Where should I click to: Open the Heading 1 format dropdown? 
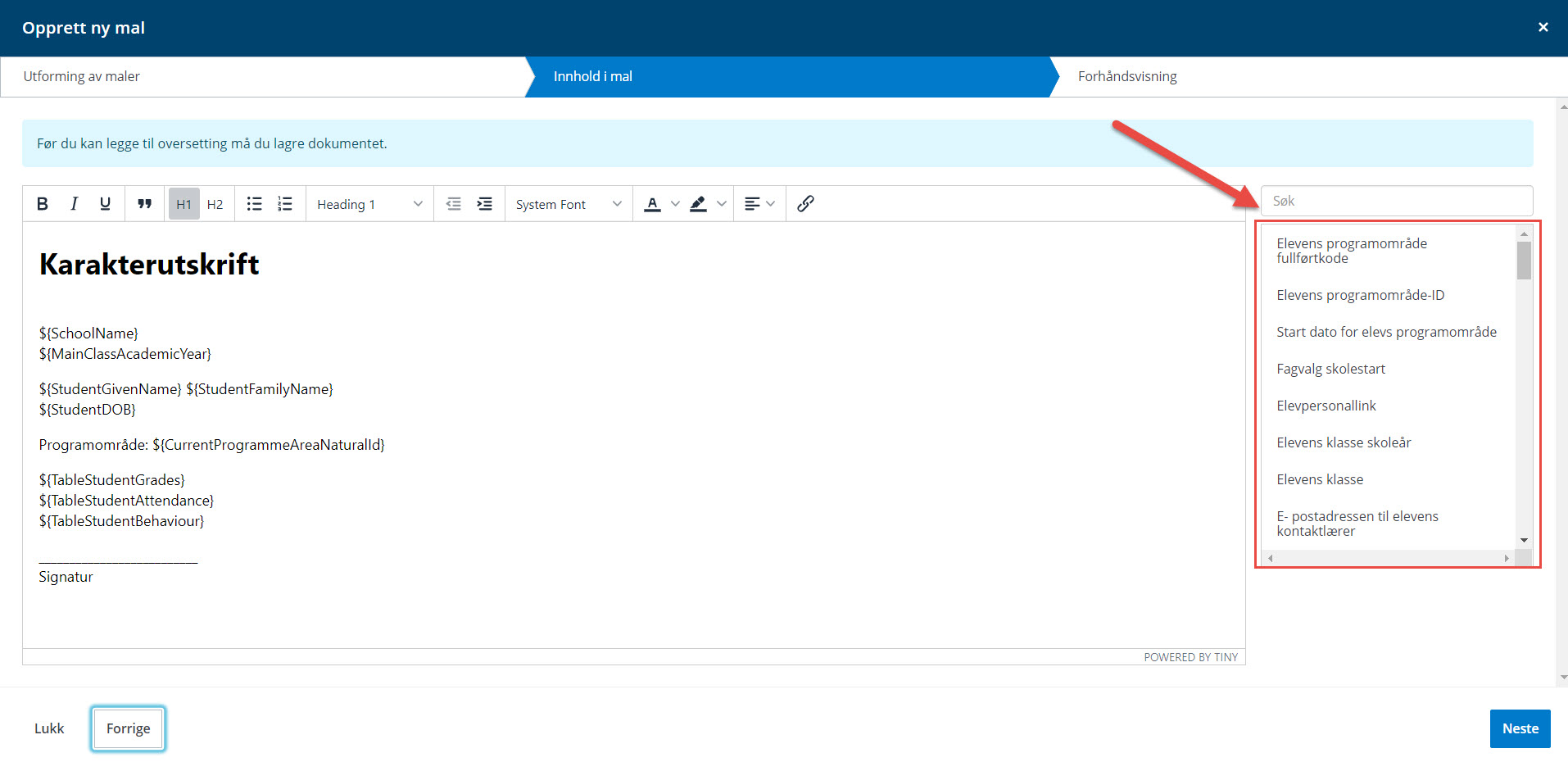[x=369, y=204]
